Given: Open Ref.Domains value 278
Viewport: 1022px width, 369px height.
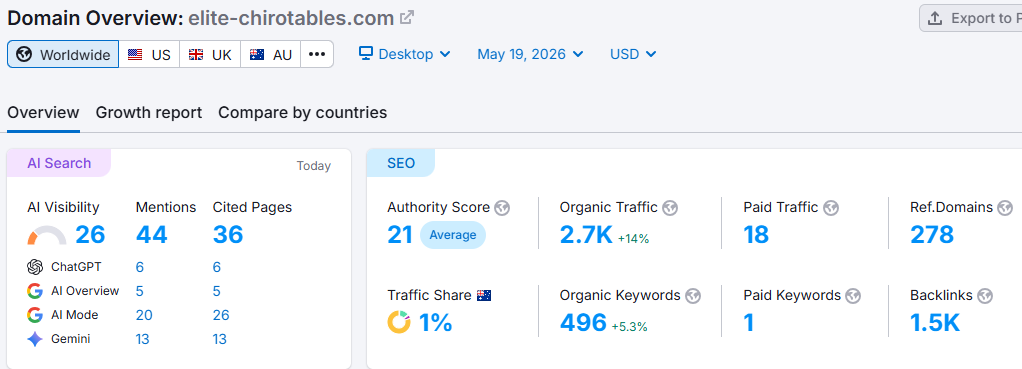Looking at the screenshot, I should coord(932,235).
